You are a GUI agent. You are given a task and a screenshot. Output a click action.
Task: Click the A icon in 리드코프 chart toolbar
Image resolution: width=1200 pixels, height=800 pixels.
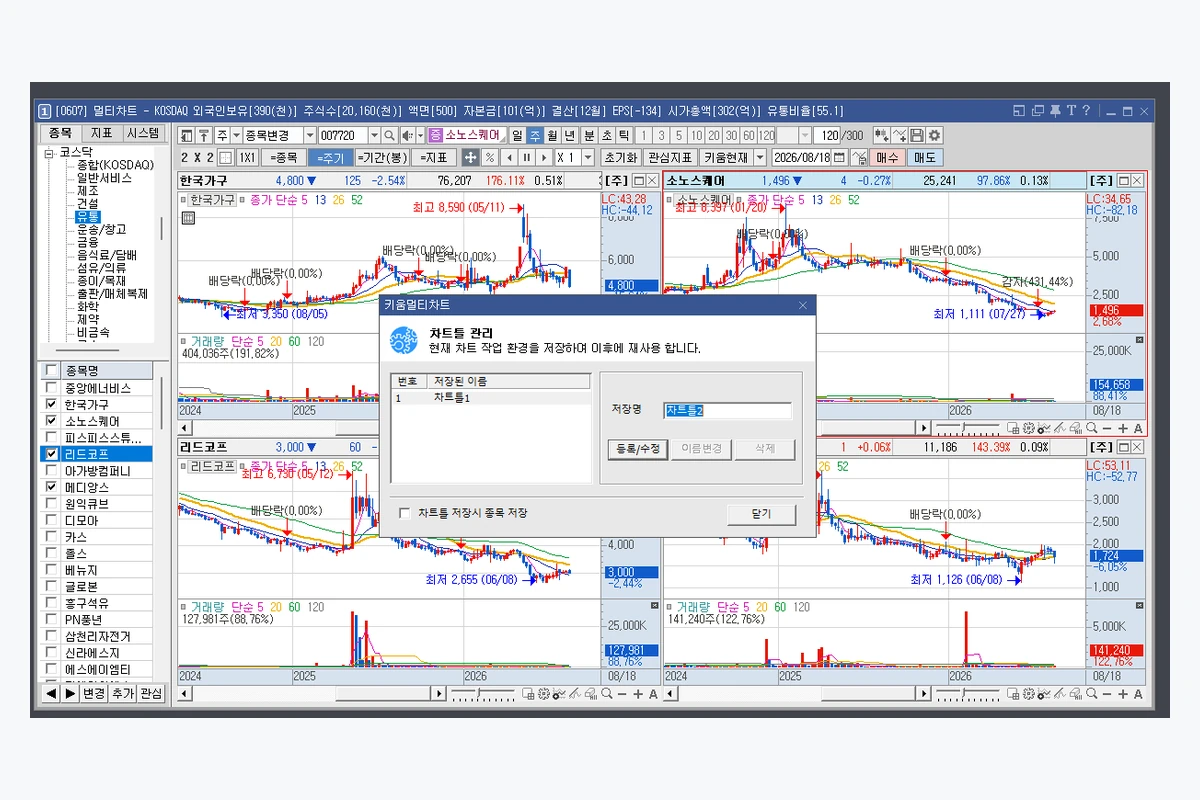click(653, 694)
